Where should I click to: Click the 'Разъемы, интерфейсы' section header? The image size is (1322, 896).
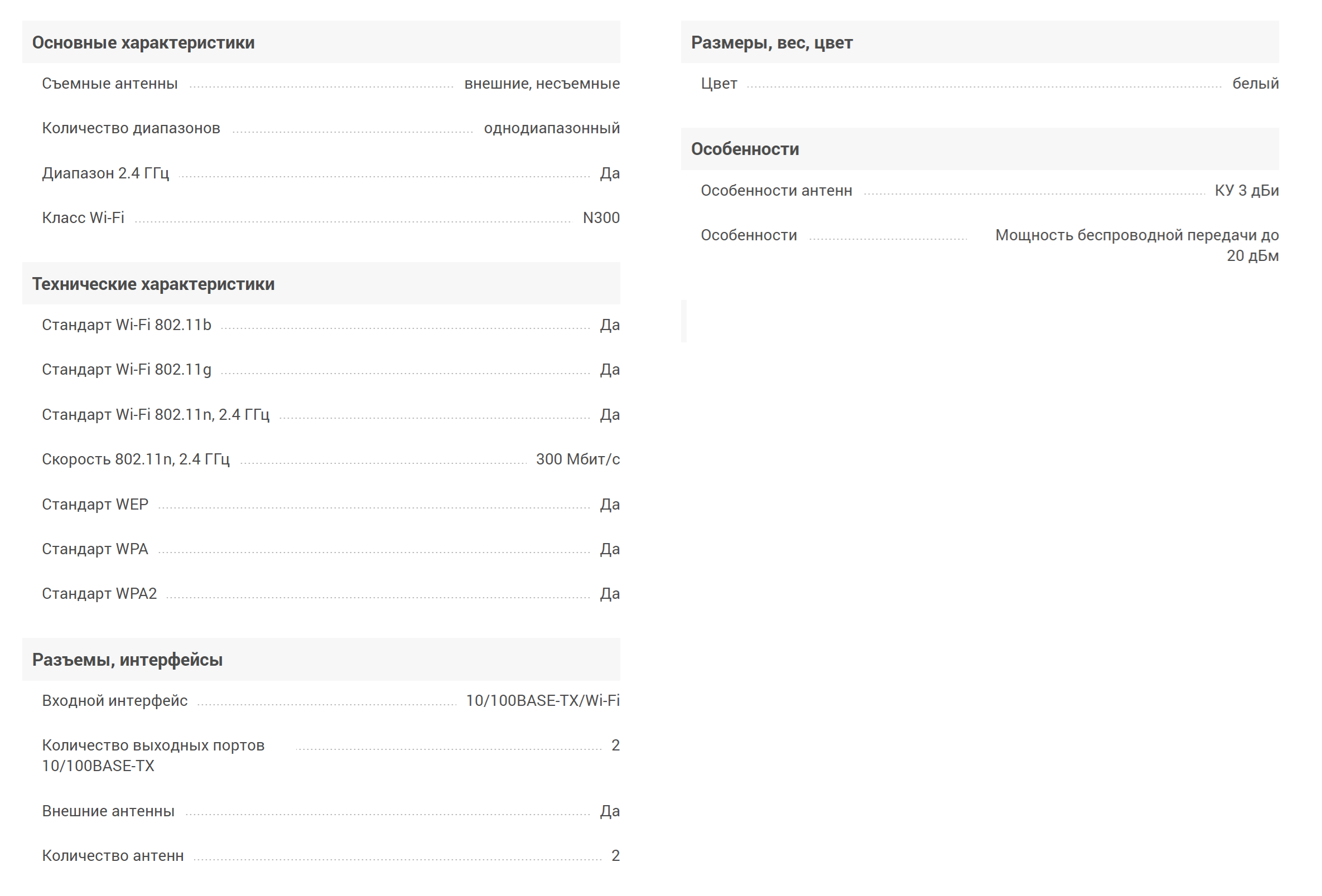point(127,660)
